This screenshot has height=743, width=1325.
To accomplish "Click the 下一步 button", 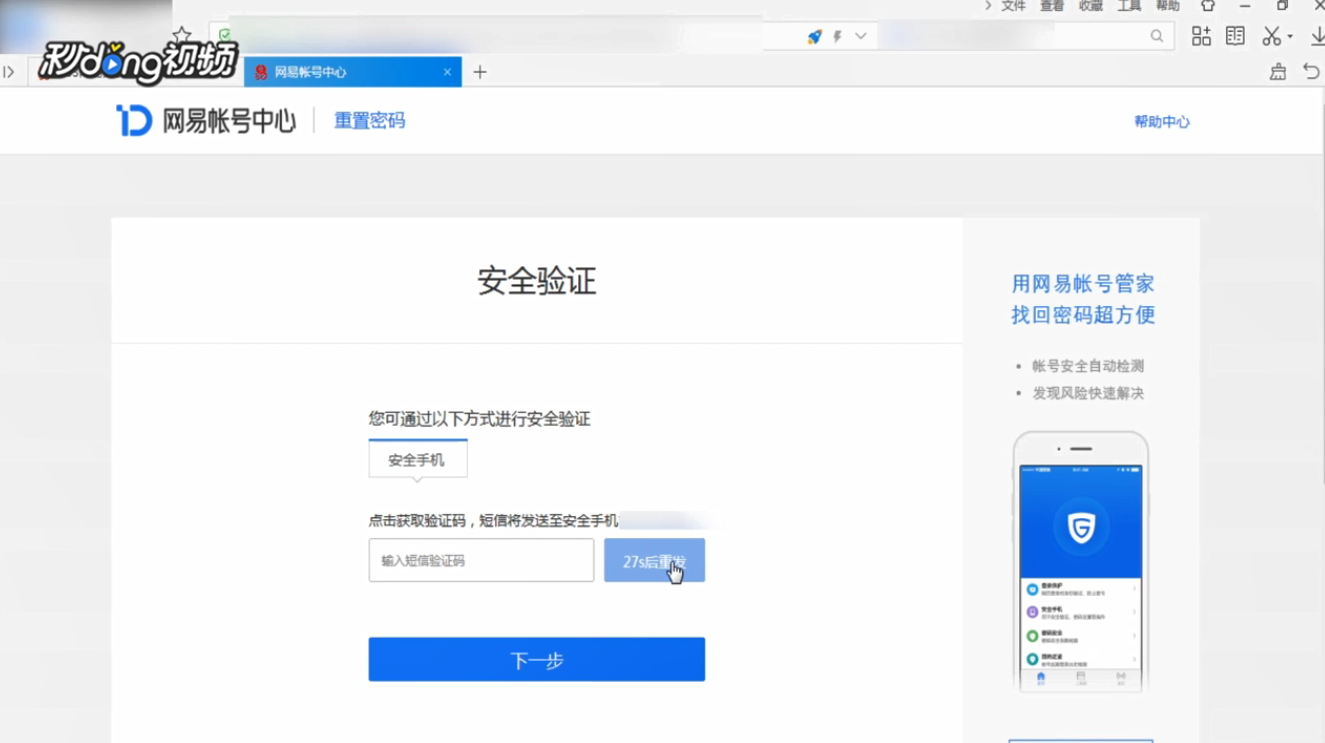I will pyautogui.click(x=537, y=660).
